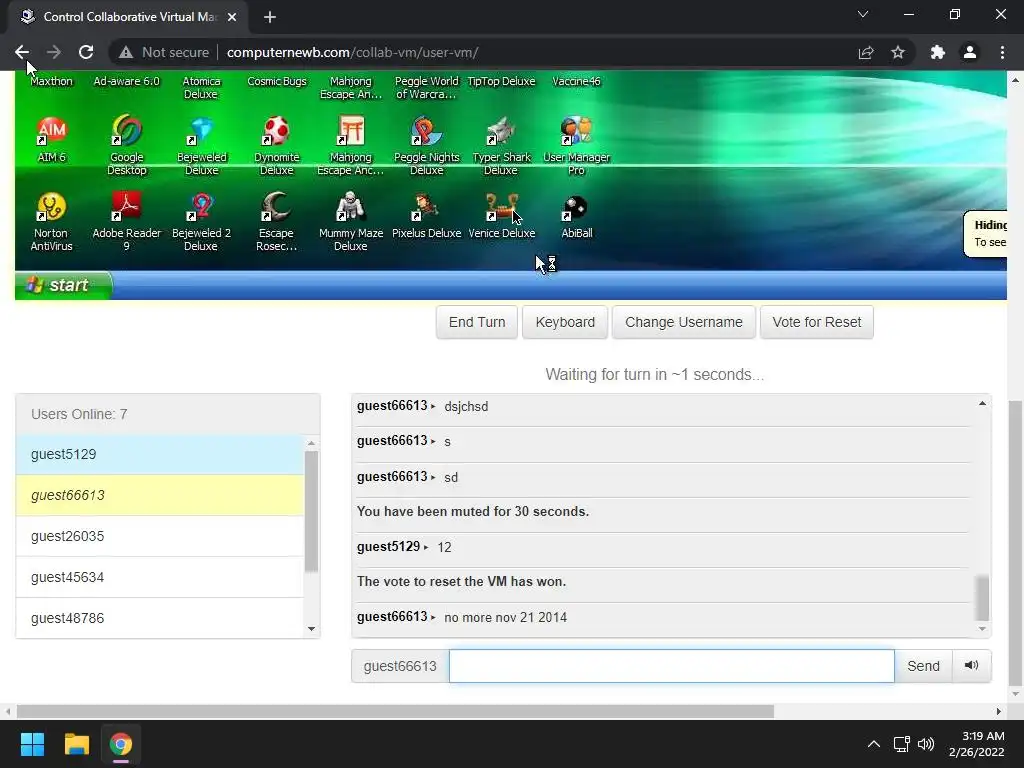Viewport: 1024px width, 768px height.
Task: Share this page icon in address bar
Action: coord(866,52)
